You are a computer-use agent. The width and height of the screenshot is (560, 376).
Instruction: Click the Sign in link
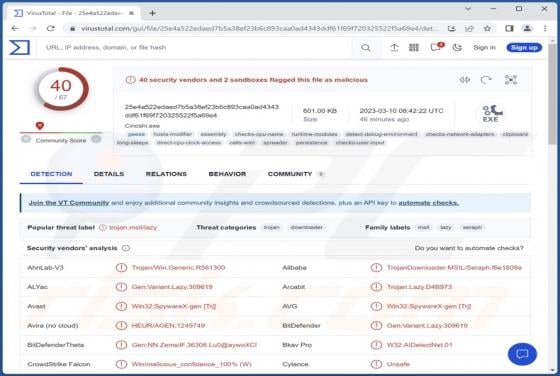click(x=484, y=47)
